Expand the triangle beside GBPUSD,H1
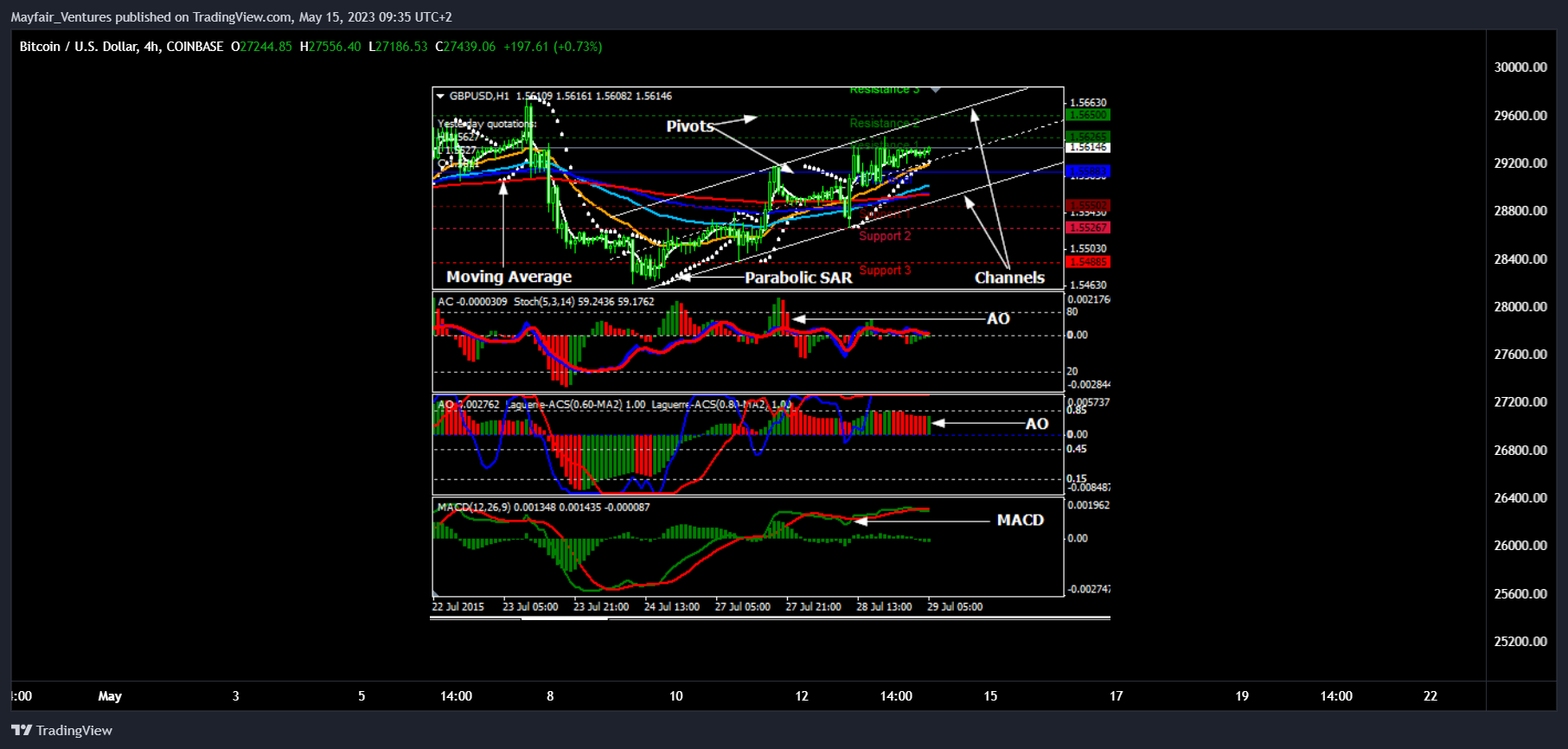The image size is (1568, 749). coord(440,96)
